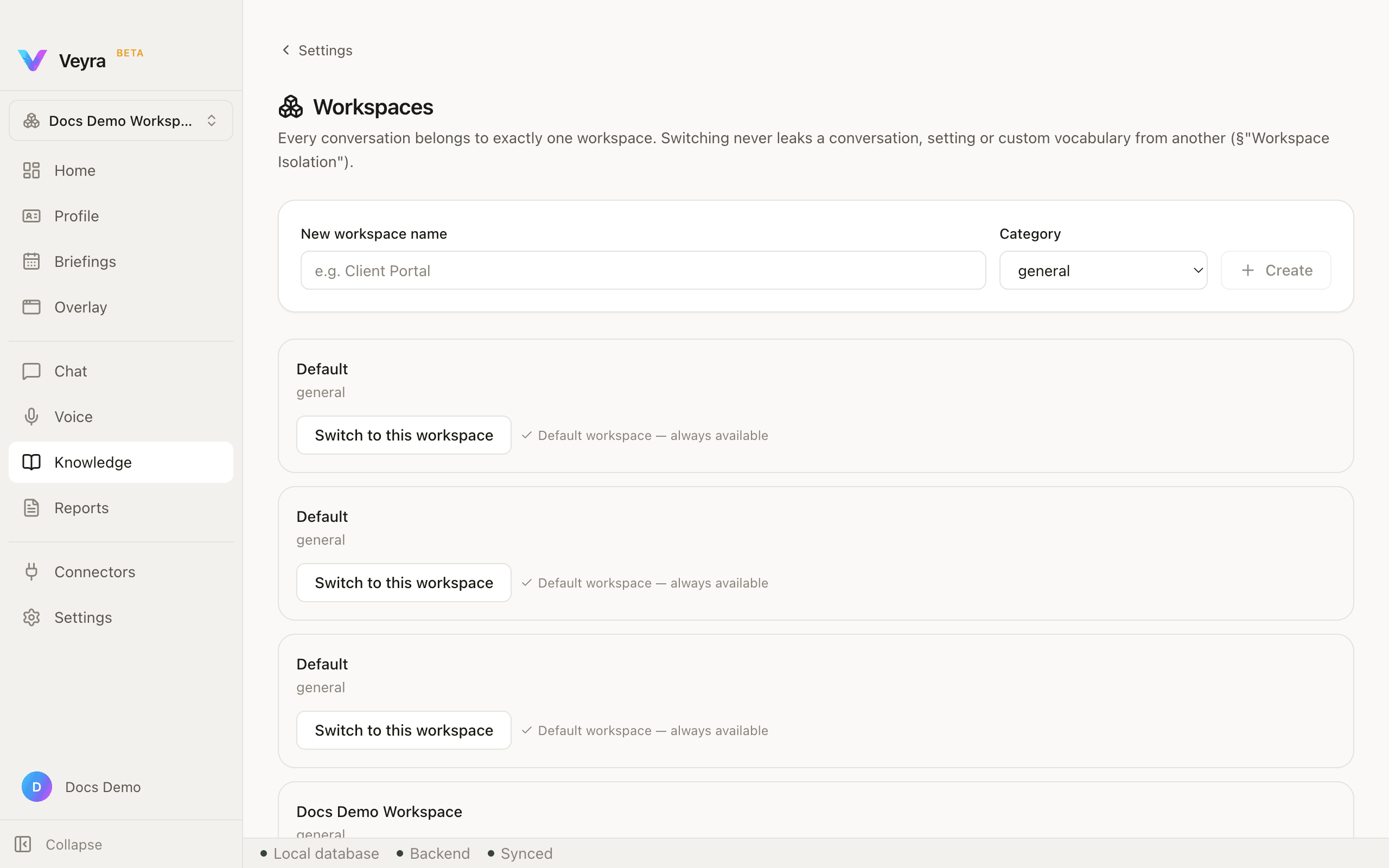Open Reports in sidebar

point(121,508)
